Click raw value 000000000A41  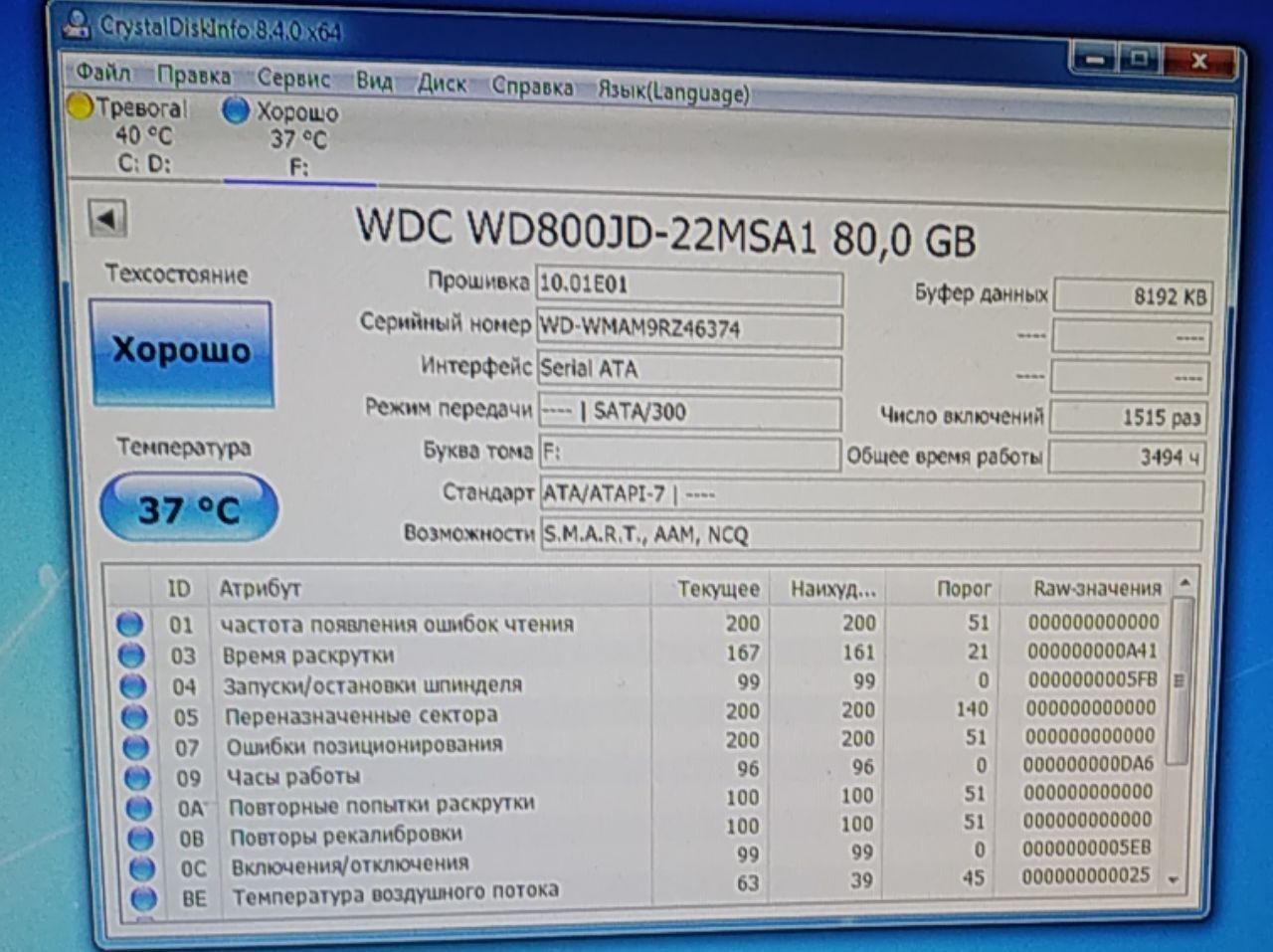(1092, 651)
